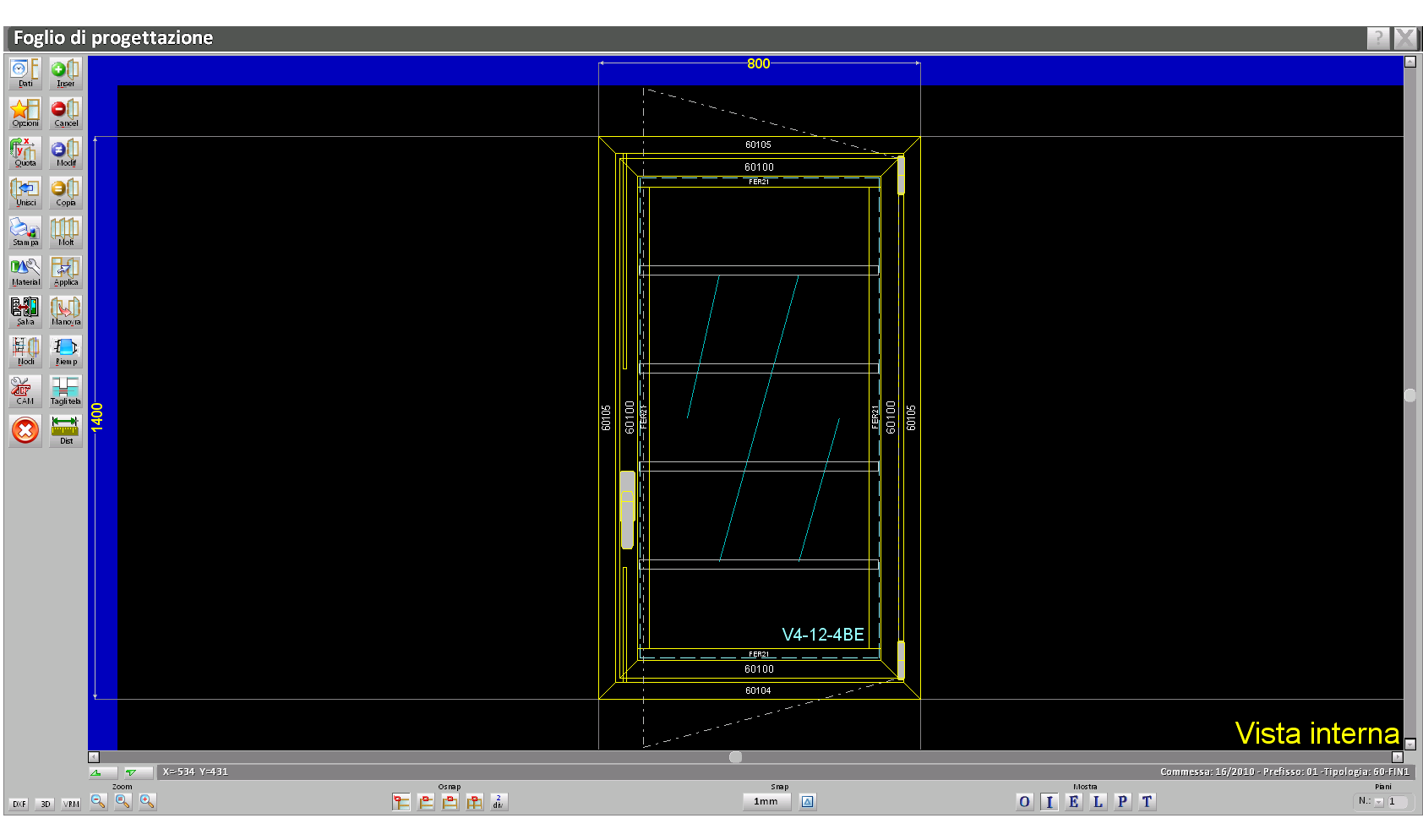Screen dimensions: 1423x840
Task: Zoom in with plus magnifier
Action: tap(147, 801)
